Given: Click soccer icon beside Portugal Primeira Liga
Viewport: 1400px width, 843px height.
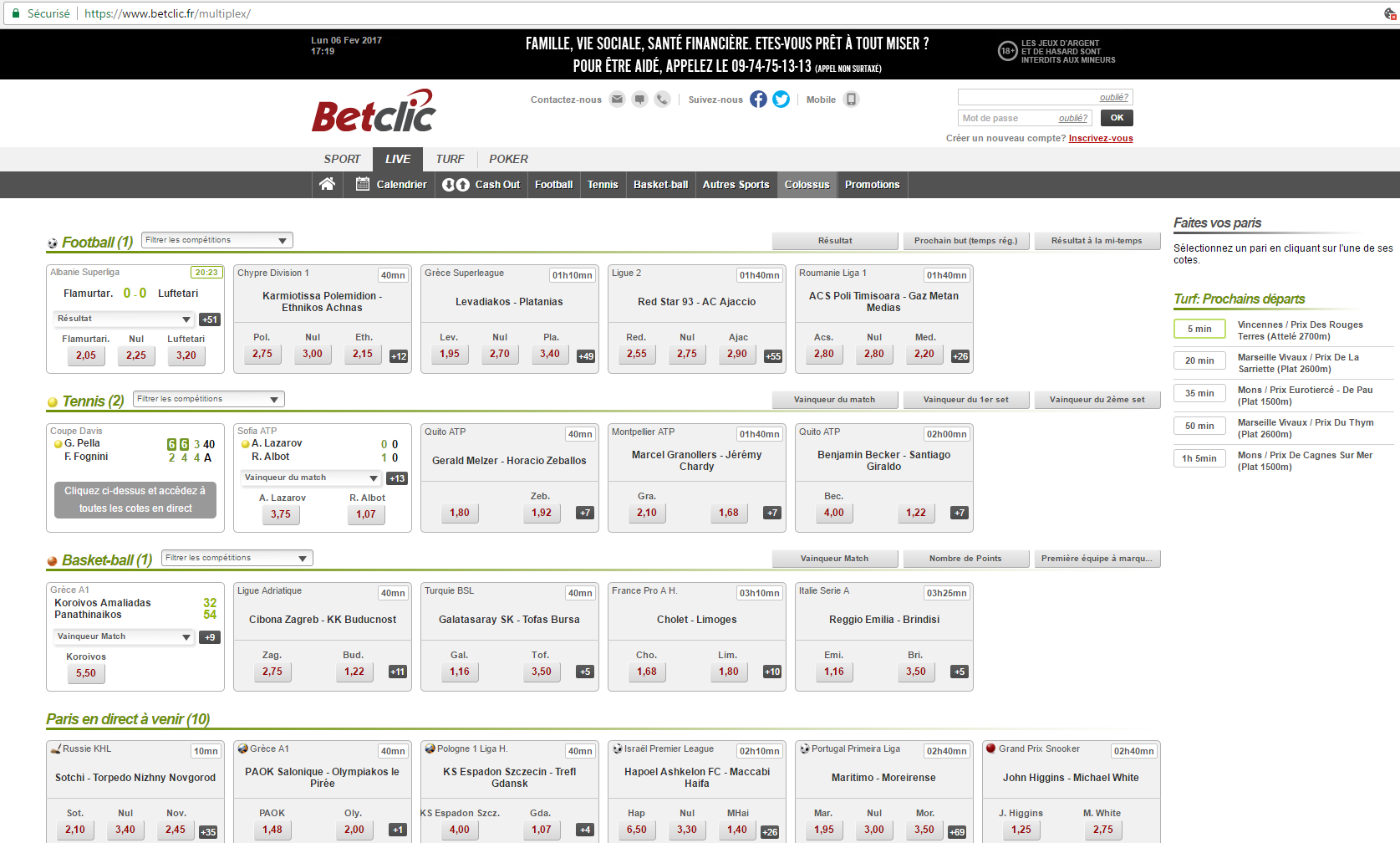Looking at the screenshot, I should (804, 748).
